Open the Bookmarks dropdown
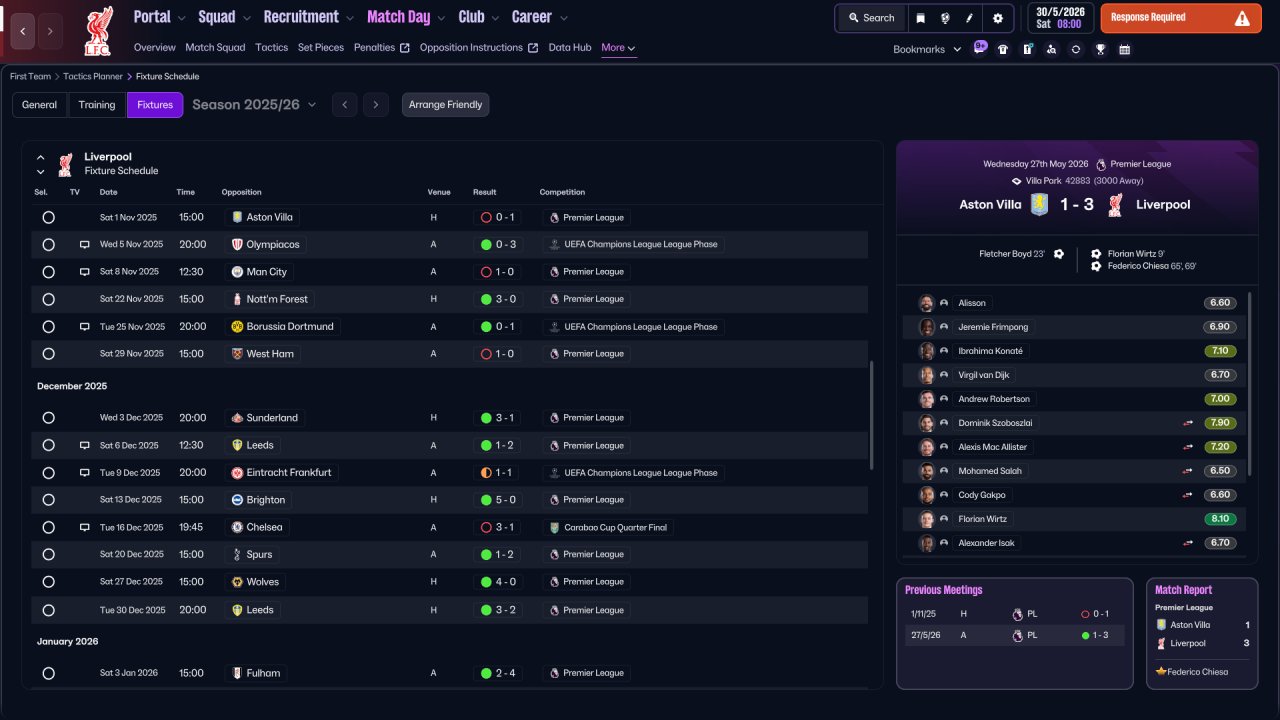The height and width of the screenshot is (720, 1280). [927, 49]
